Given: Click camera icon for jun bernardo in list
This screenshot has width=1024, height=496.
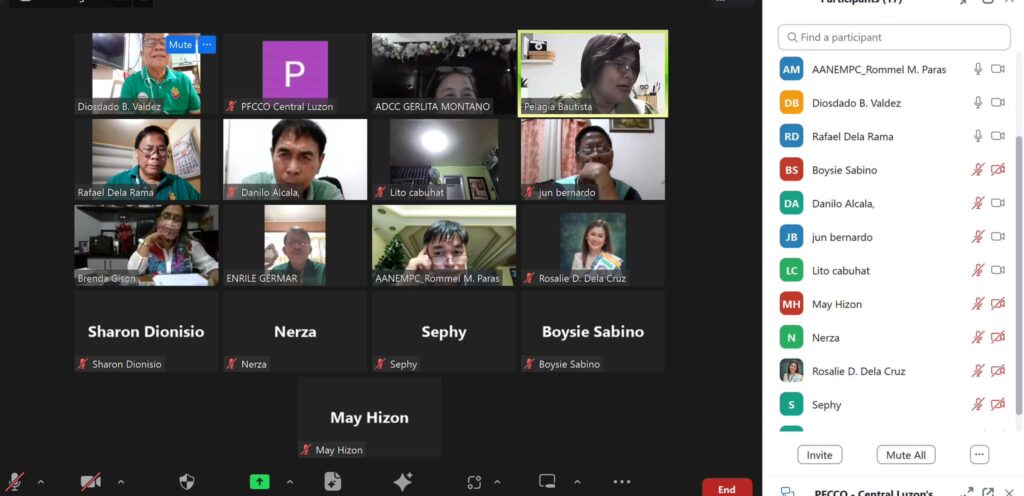Looking at the screenshot, I should tap(998, 236).
